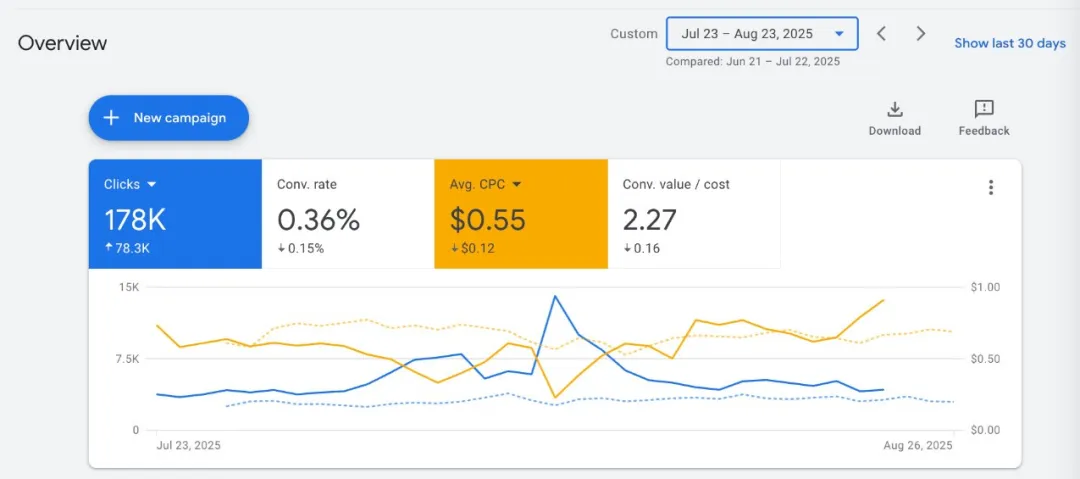Click the Jul 23, 2025 axis label
This screenshot has width=1080, height=479.
coord(189,445)
